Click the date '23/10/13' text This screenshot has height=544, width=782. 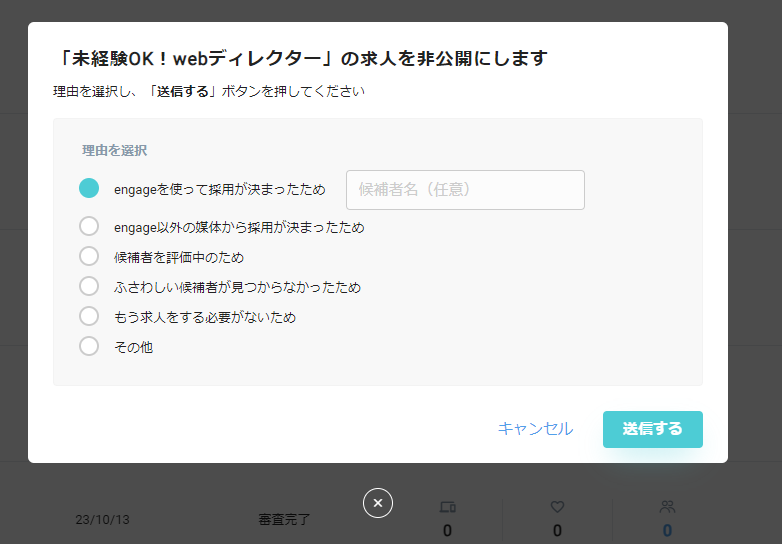point(102,520)
